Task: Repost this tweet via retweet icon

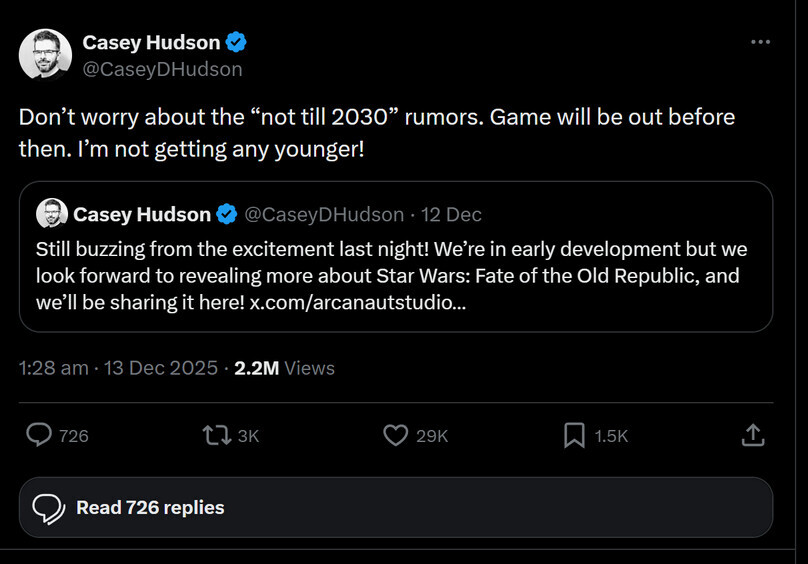Action: tap(215, 435)
